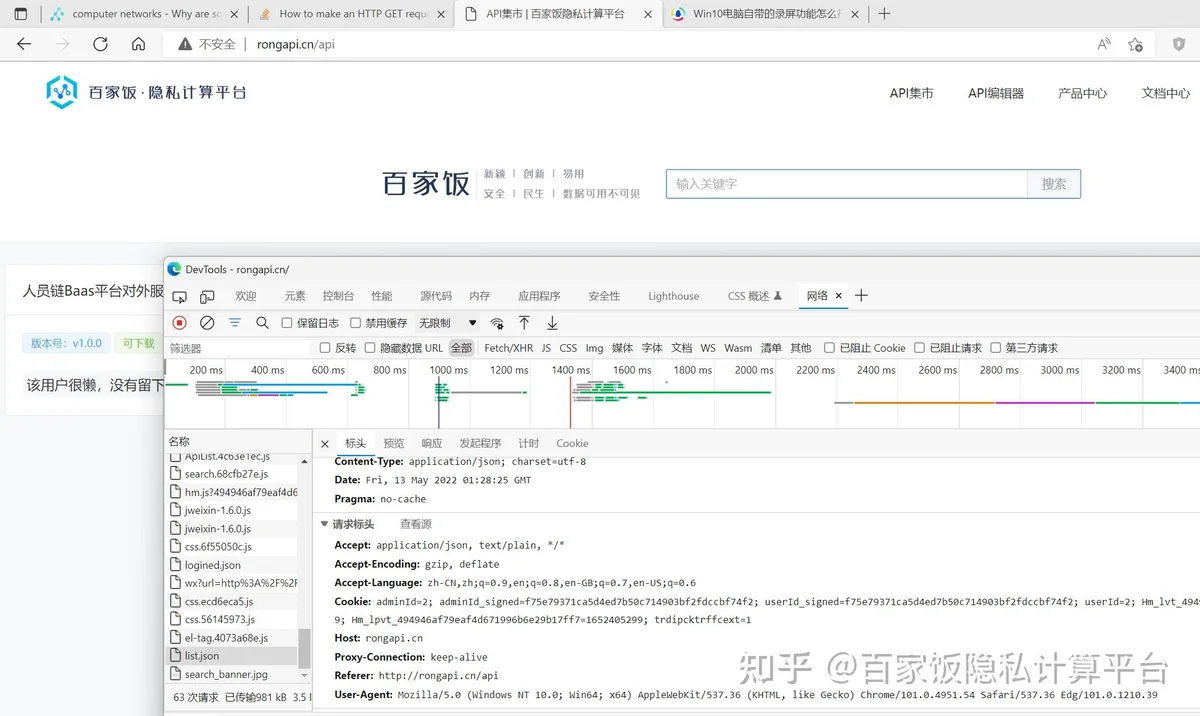Add a new DevTools tool tab

click(x=861, y=296)
